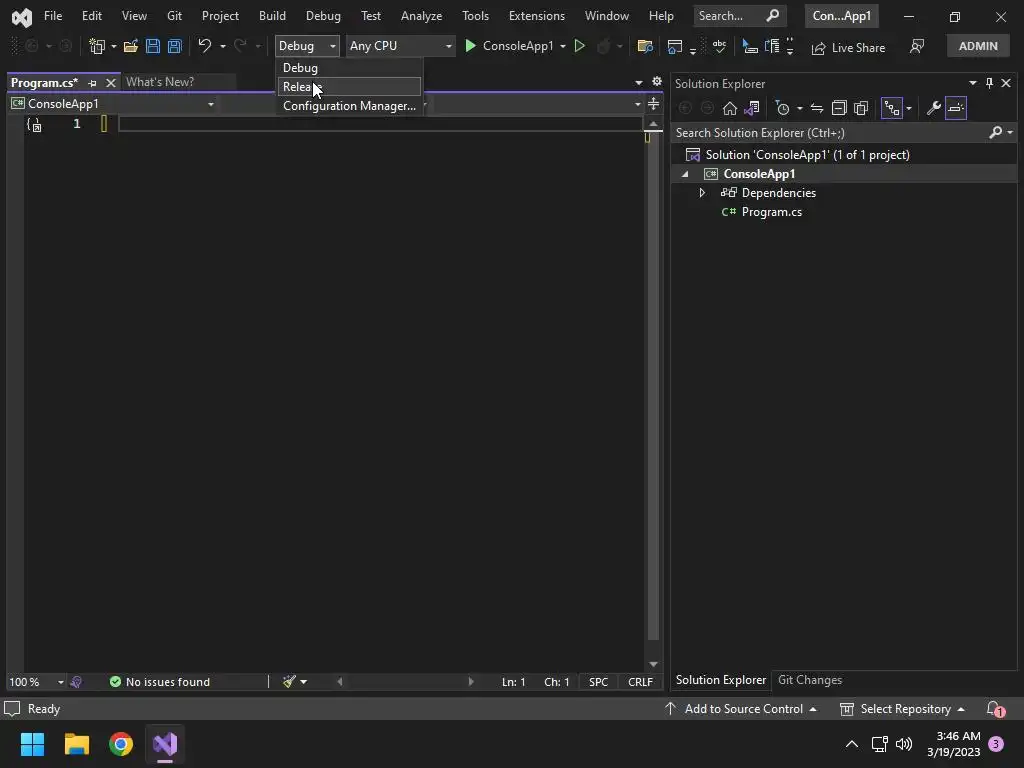1024x768 pixels.
Task: Open the Extensions menu
Action: pos(536,16)
